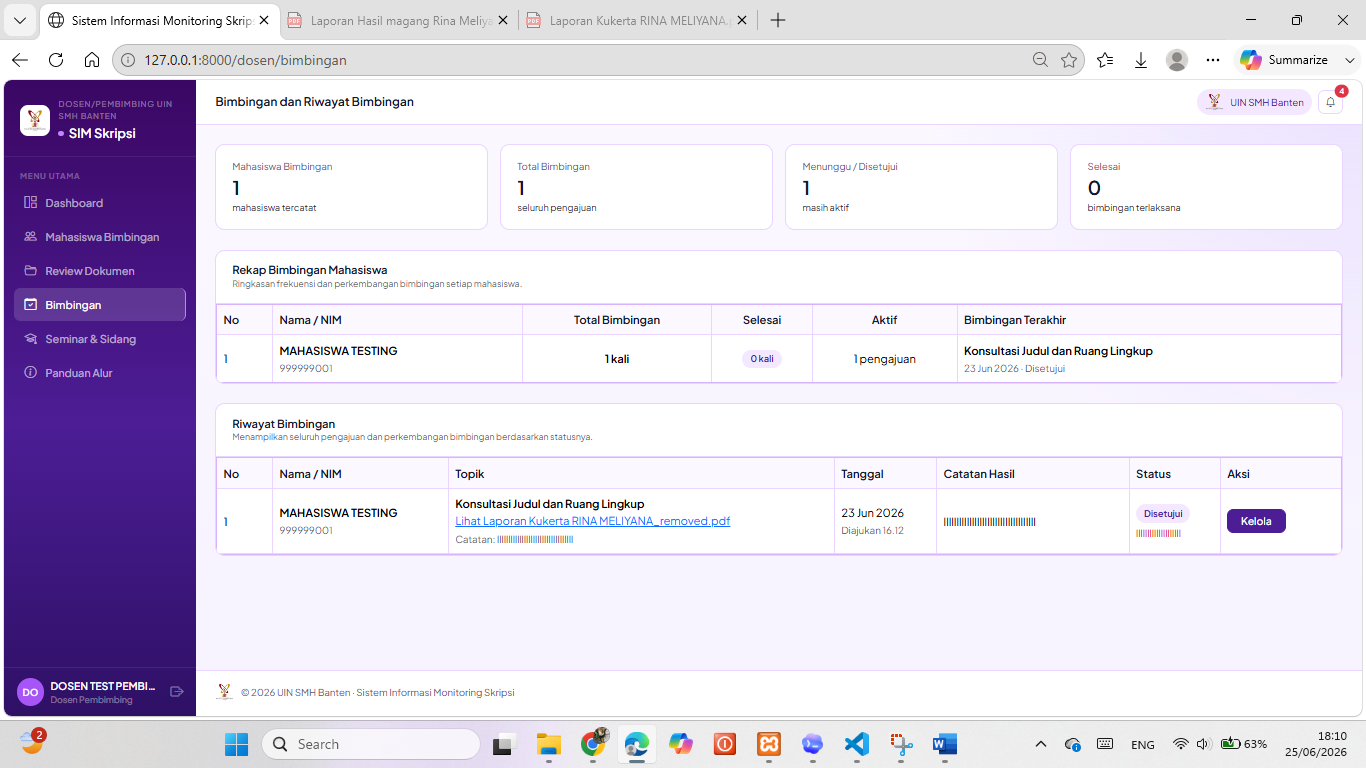
Task: Click browser back arrow
Action: click(x=20, y=60)
